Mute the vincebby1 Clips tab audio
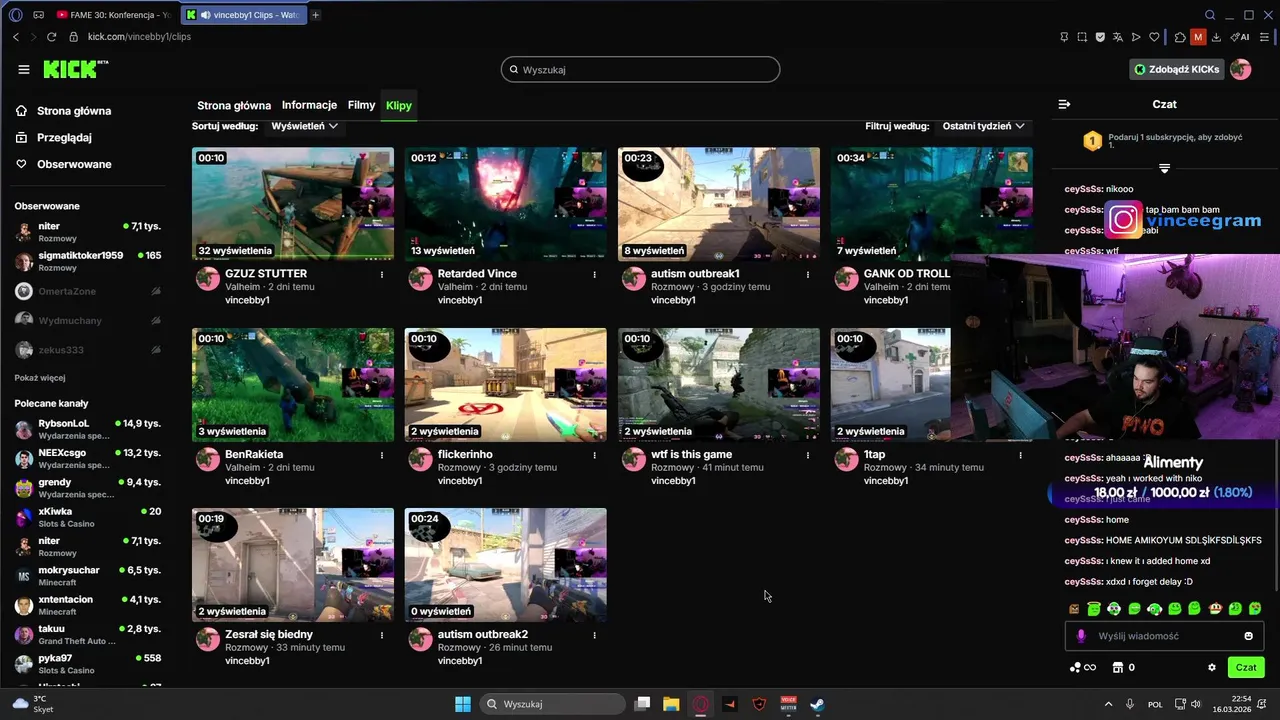The height and width of the screenshot is (720, 1280). tap(205, 15)
